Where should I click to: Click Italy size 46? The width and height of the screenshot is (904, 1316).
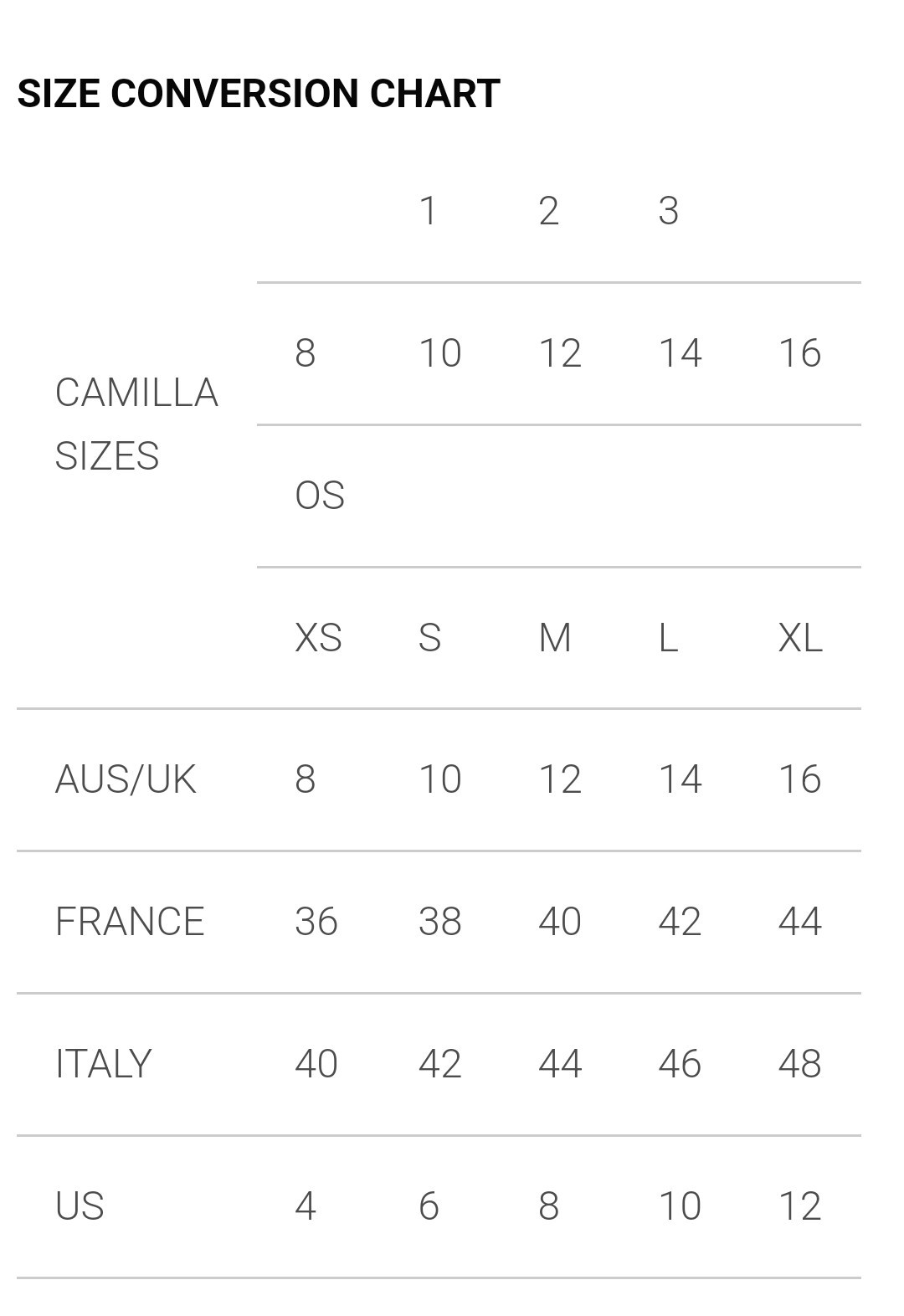pyautogui.click(x=680, y=1064)
